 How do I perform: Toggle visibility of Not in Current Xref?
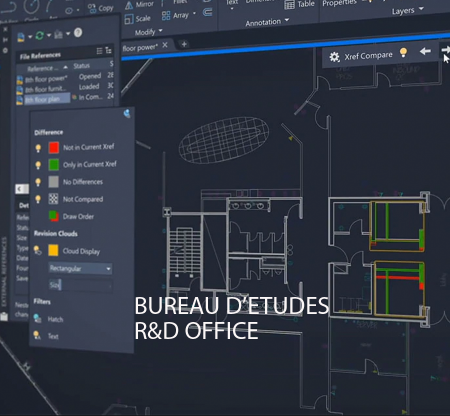38,148
